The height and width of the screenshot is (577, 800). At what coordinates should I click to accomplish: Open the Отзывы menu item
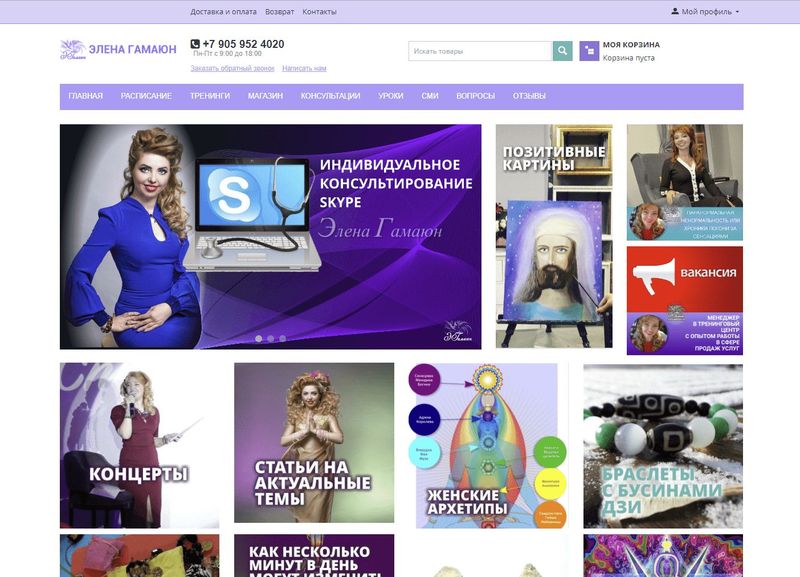pos(529,96)
